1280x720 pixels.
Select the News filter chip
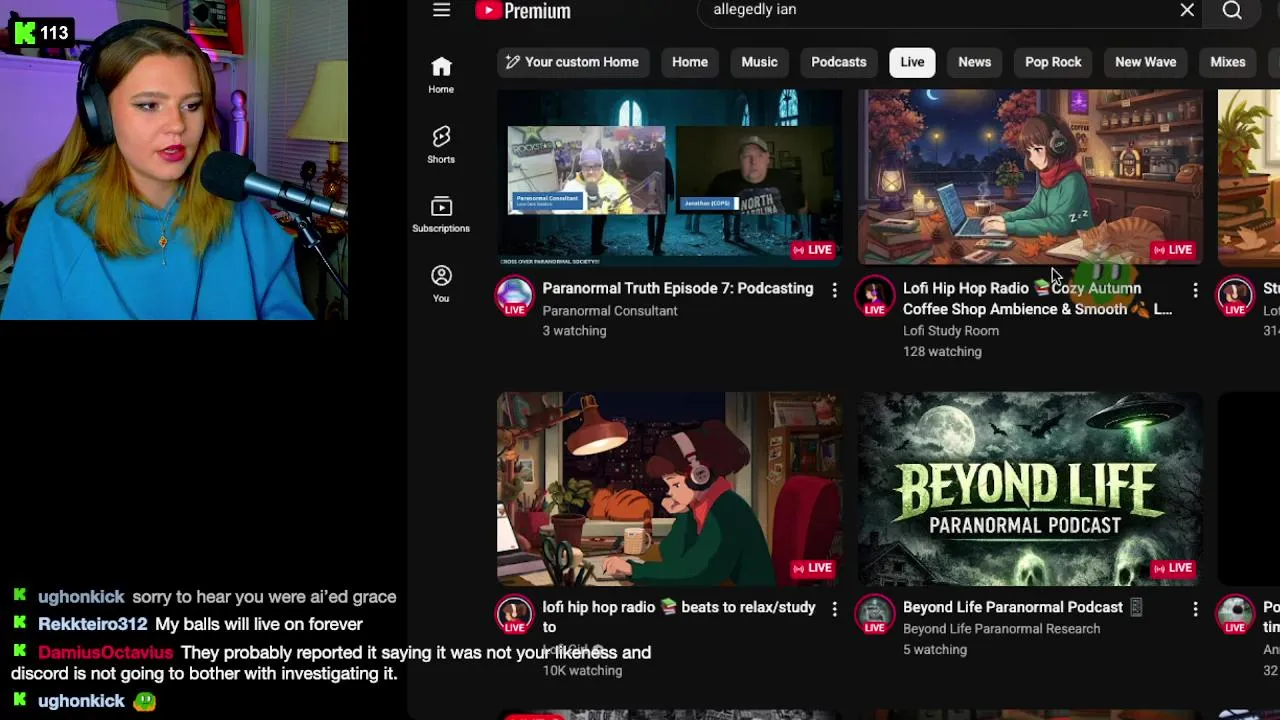click(x=975, y=62)
